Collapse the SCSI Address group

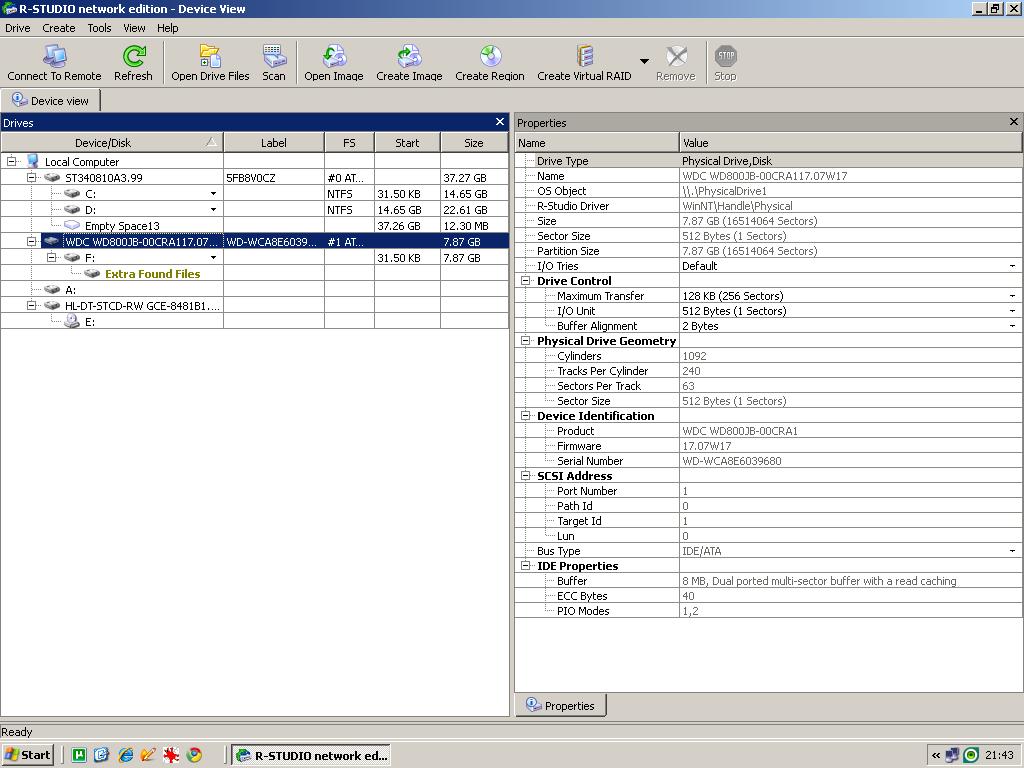(526, 475)
